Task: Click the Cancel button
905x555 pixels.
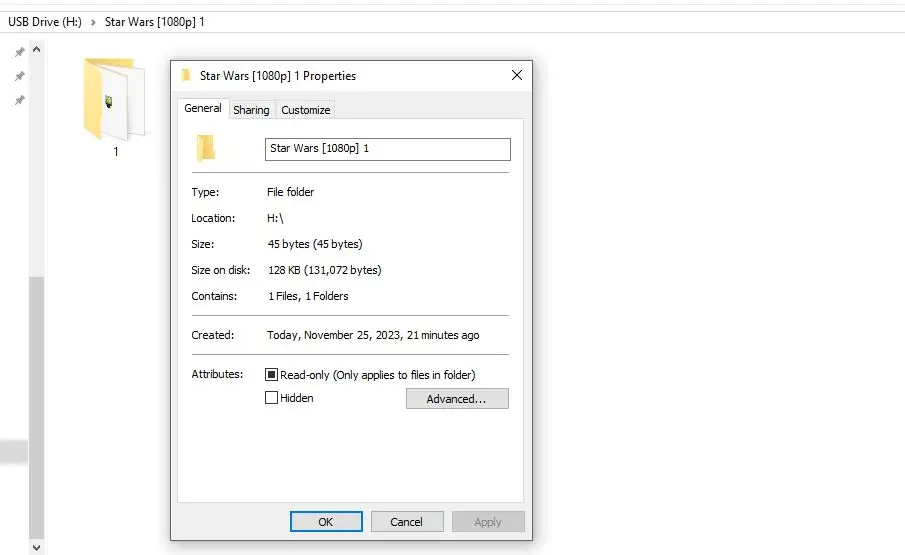Action: click(x=407, y=522)
